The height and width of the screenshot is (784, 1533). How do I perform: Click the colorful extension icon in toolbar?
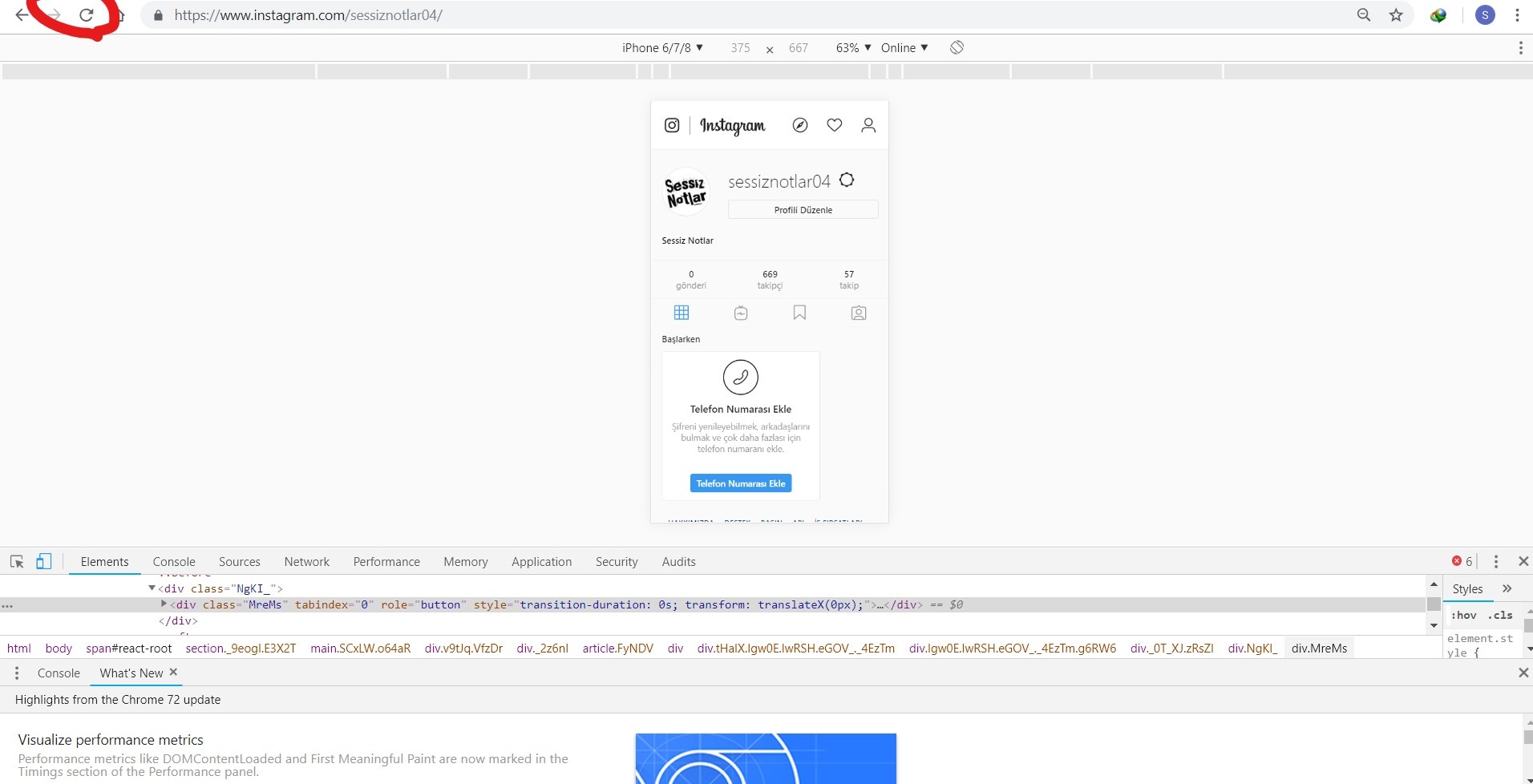pos(1438,15)
